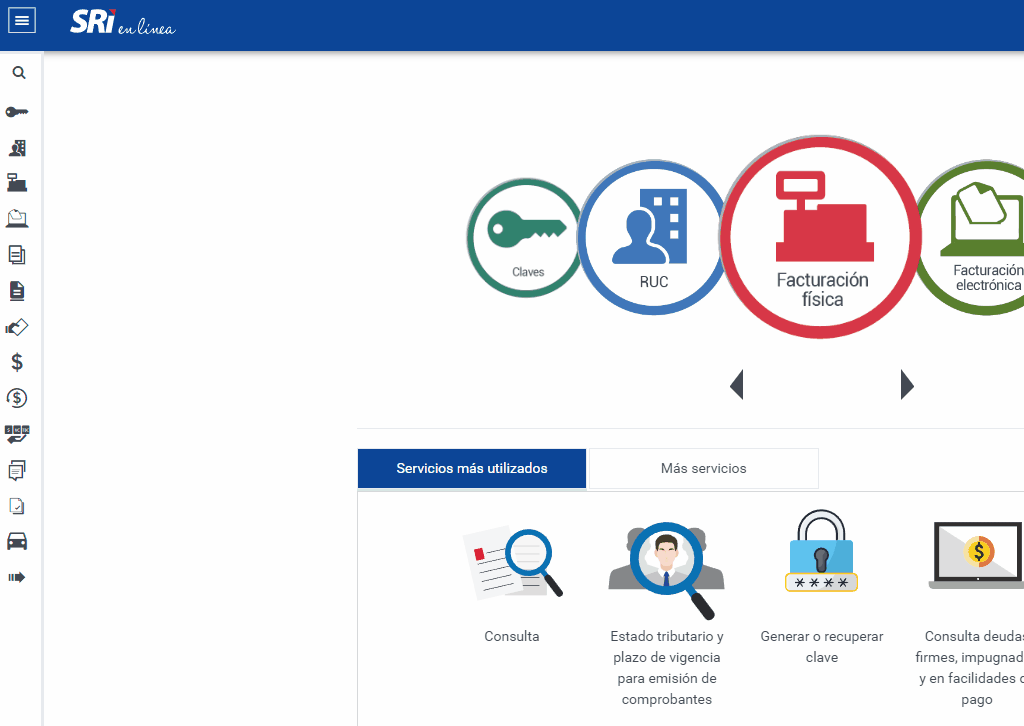Open the key icon in sidebar

17,111
